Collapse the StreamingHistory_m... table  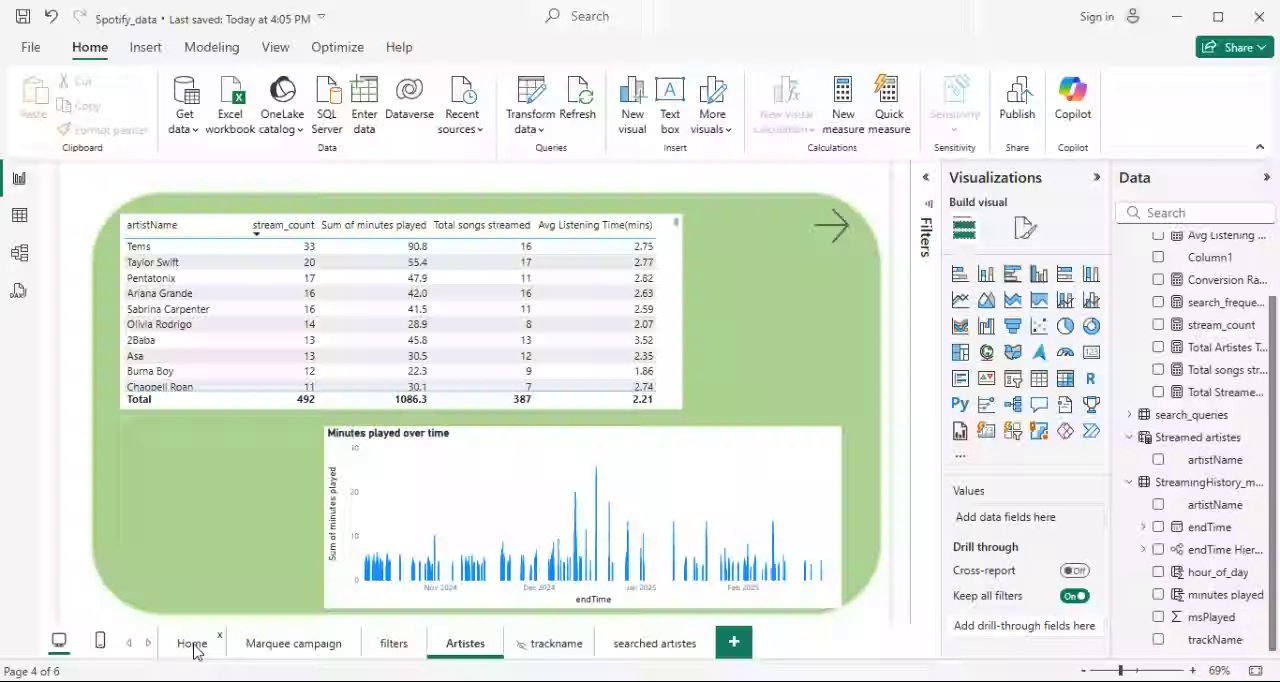[1130, 482]
